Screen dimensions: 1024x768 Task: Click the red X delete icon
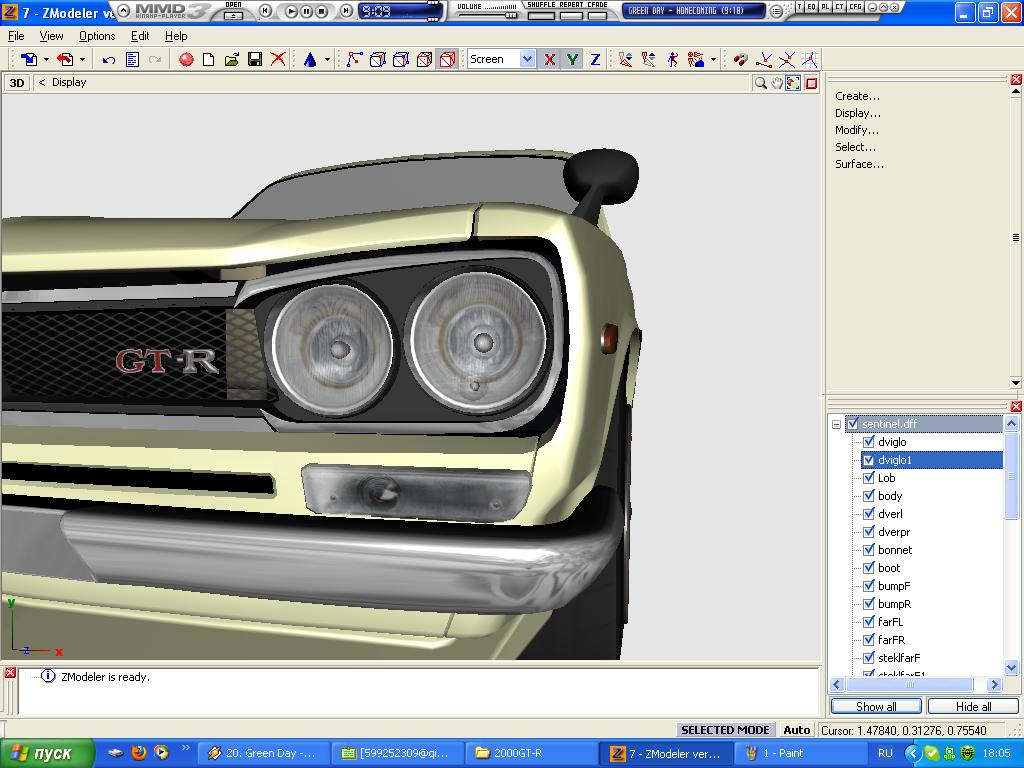tap(278, 60)
